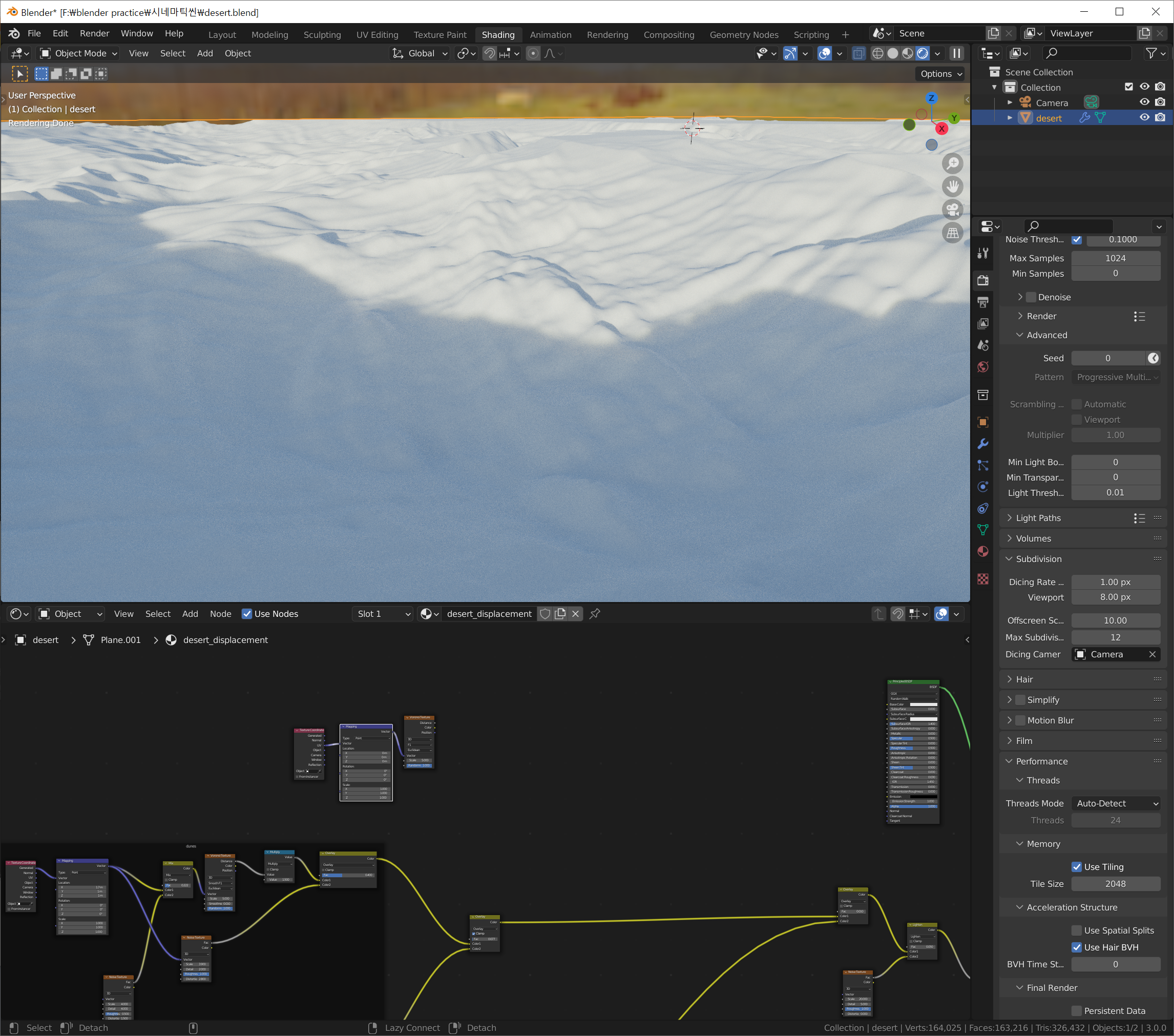
Task: Click the Tile Size 2048 field
Action: 1115,884
